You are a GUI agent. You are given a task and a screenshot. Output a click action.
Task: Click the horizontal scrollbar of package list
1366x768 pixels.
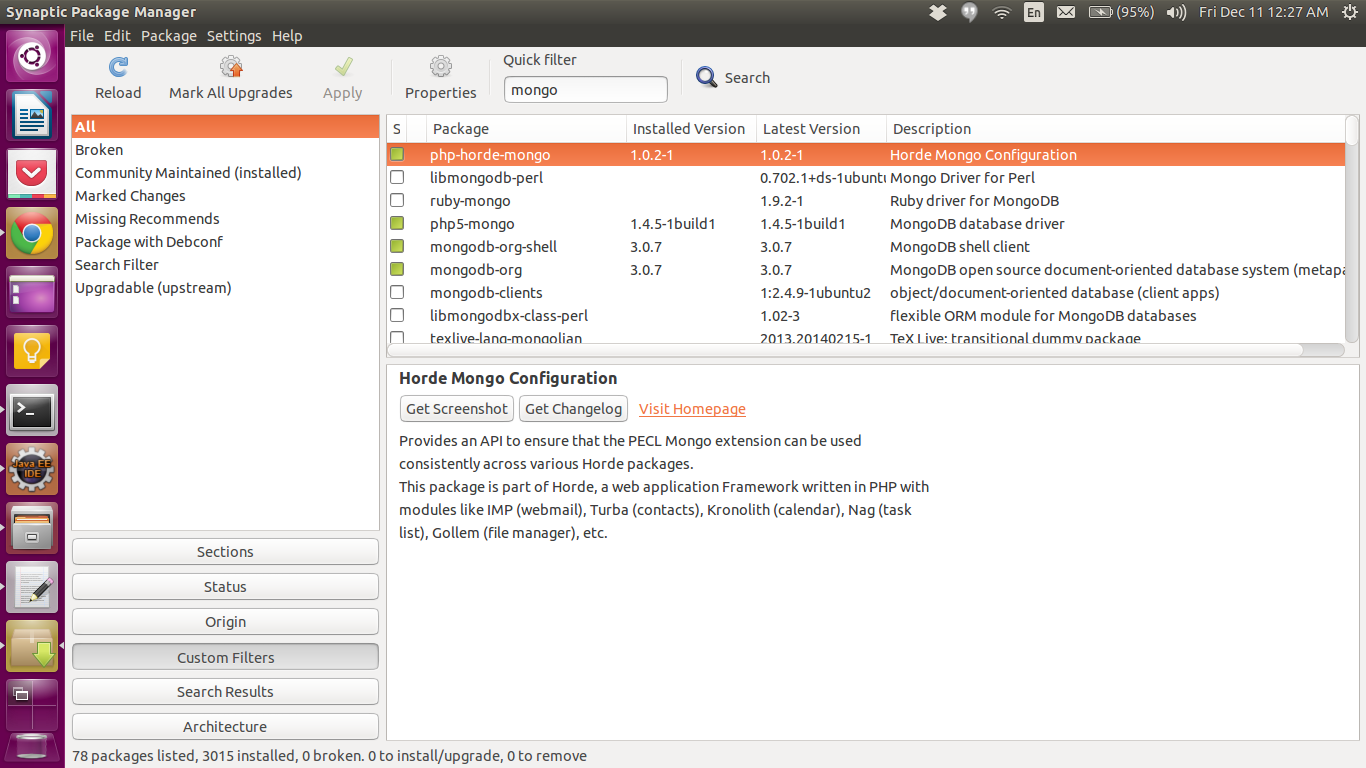[846, 350]
